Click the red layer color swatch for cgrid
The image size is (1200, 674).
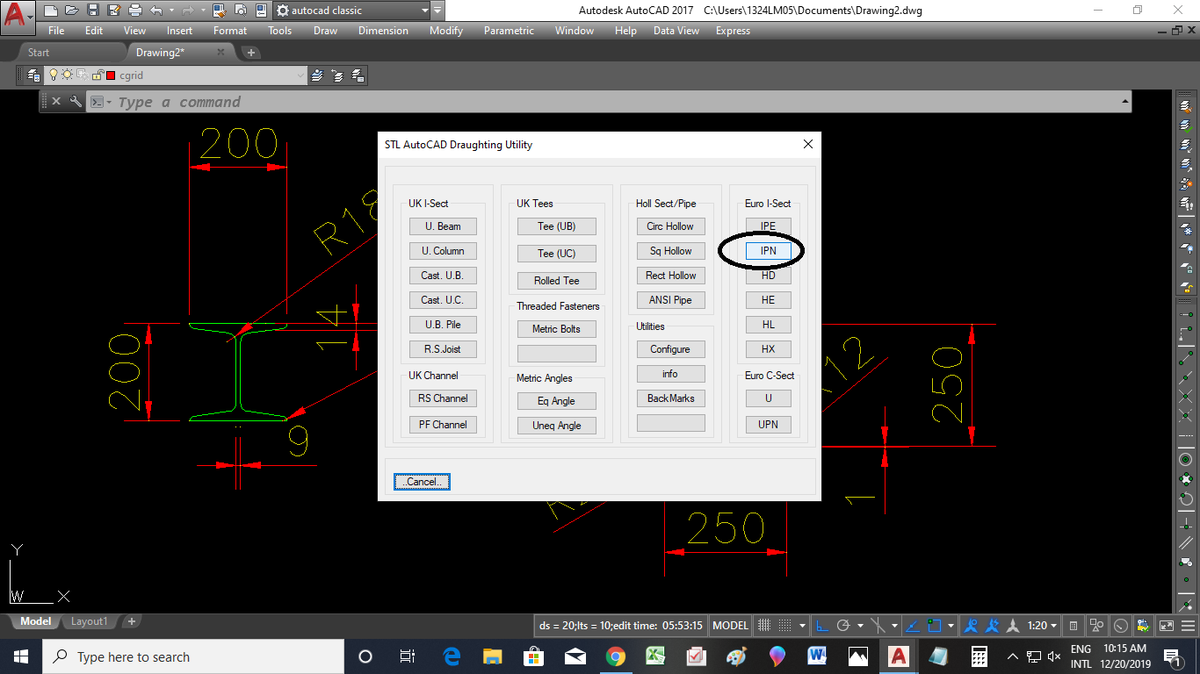110,75
